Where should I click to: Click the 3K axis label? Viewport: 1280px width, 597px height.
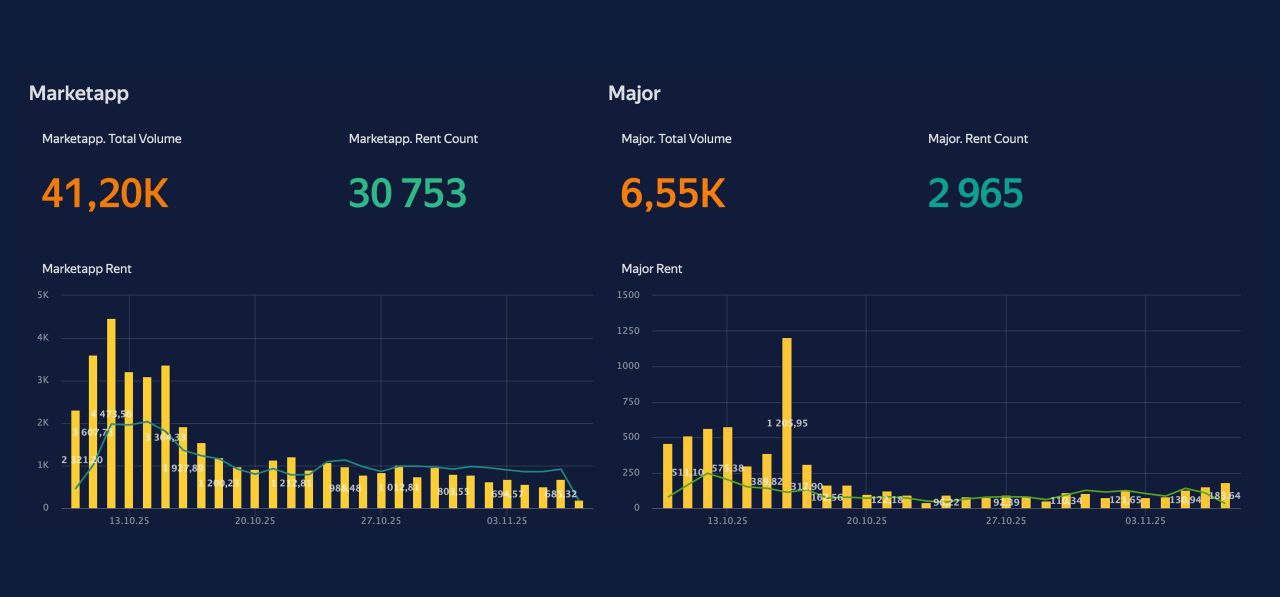(x=43, y=380)
